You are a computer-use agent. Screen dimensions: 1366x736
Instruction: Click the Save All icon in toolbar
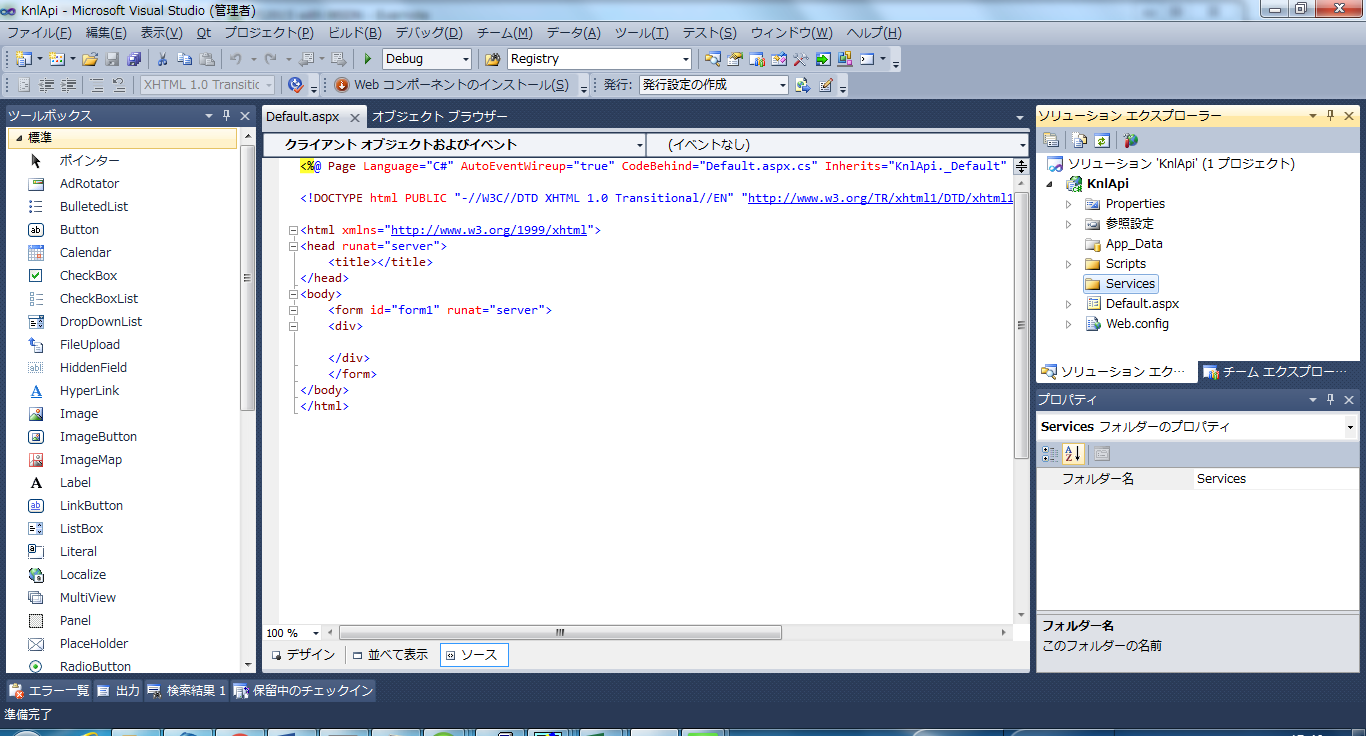pyautogui.click(x=133, y=59)
